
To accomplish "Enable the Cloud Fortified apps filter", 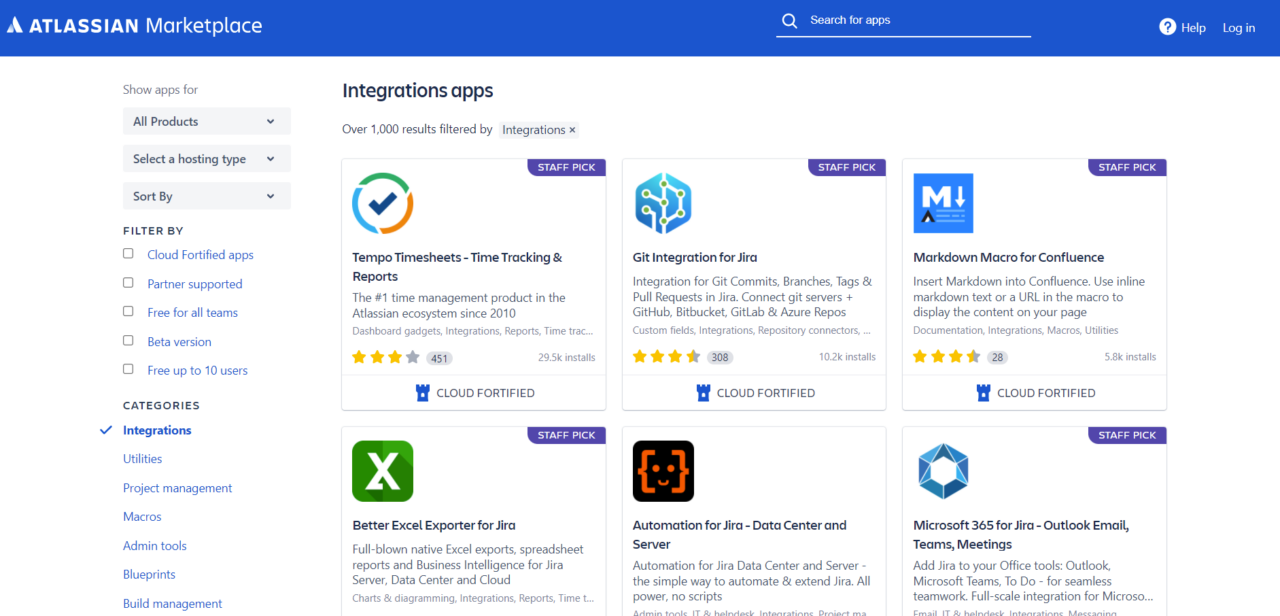I will click(x=128, y=253).
